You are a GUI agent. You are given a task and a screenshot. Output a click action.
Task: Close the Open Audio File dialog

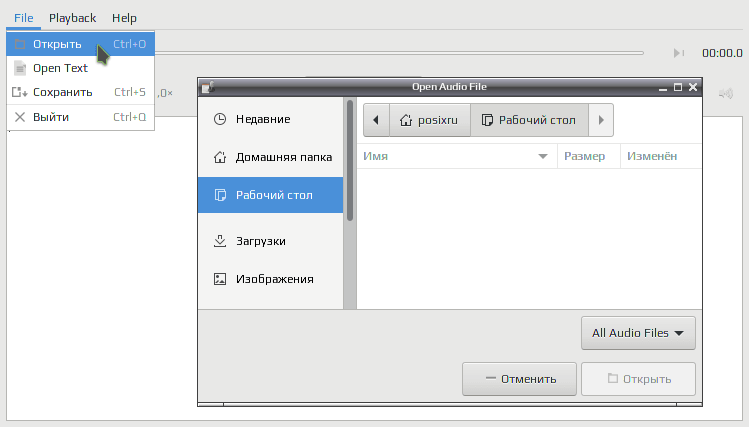693,87
